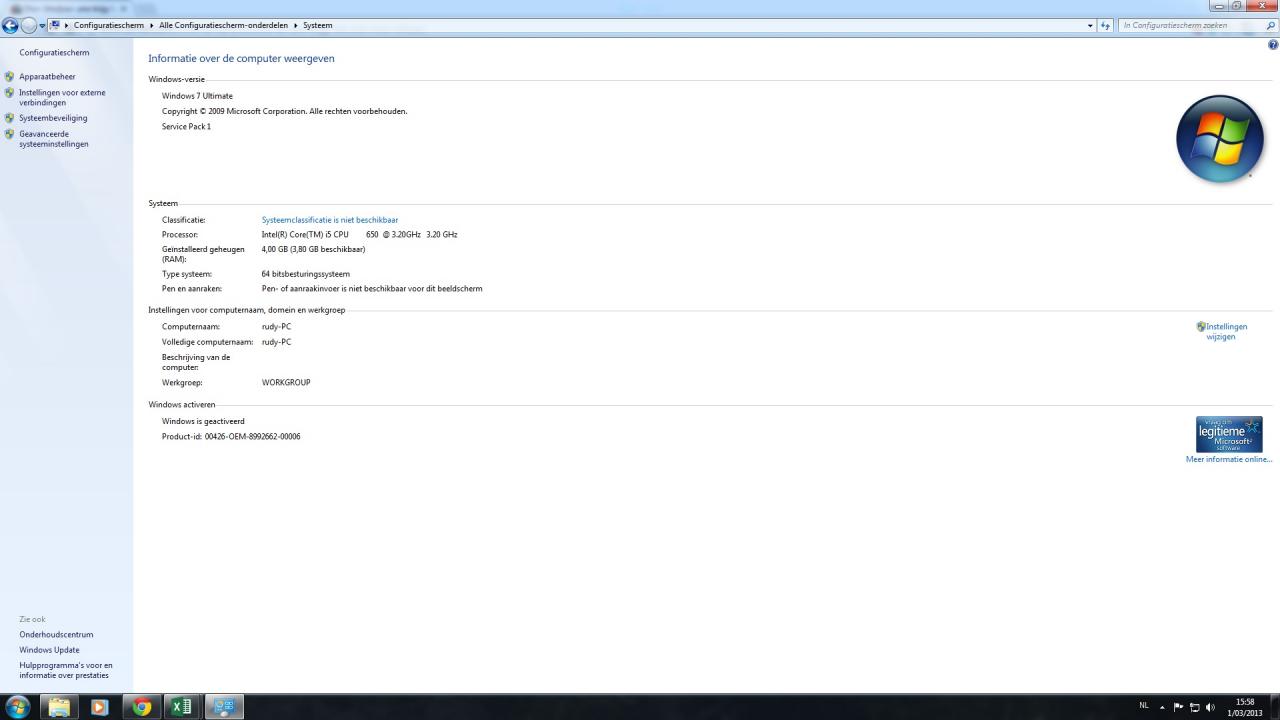Click the shield icon beside Systeembeveiliging
This screenshot has width=1280, height=720.
point(10,118)
